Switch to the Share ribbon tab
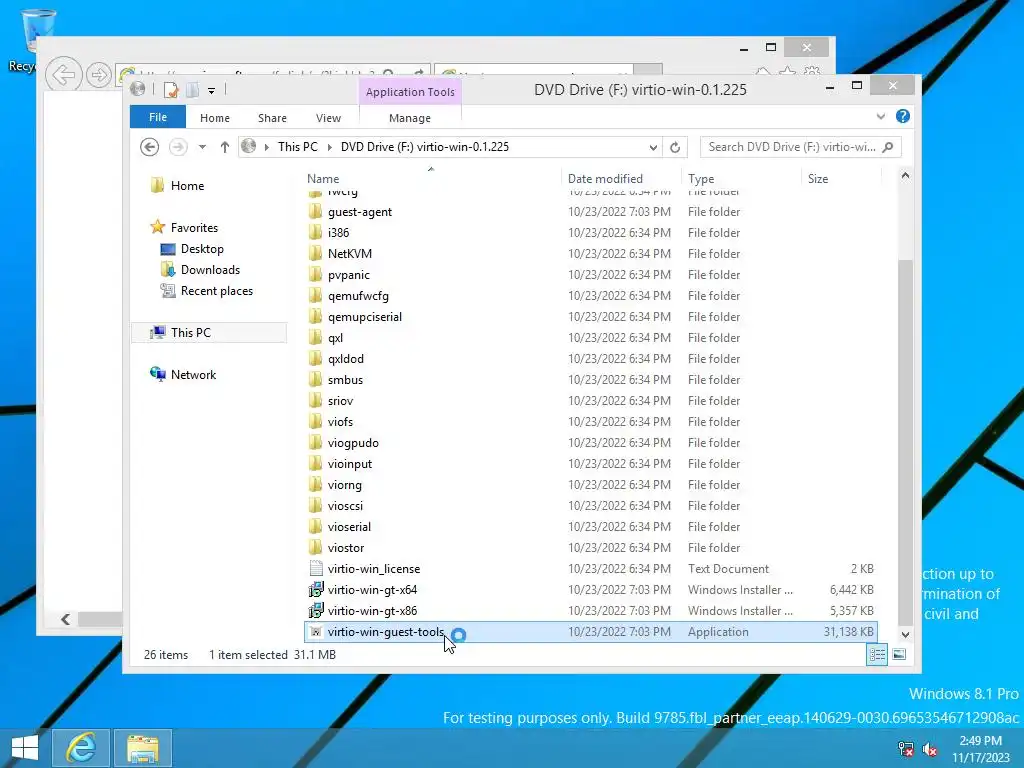This screenshot has width=1024, height=768. tap(272, 118)
